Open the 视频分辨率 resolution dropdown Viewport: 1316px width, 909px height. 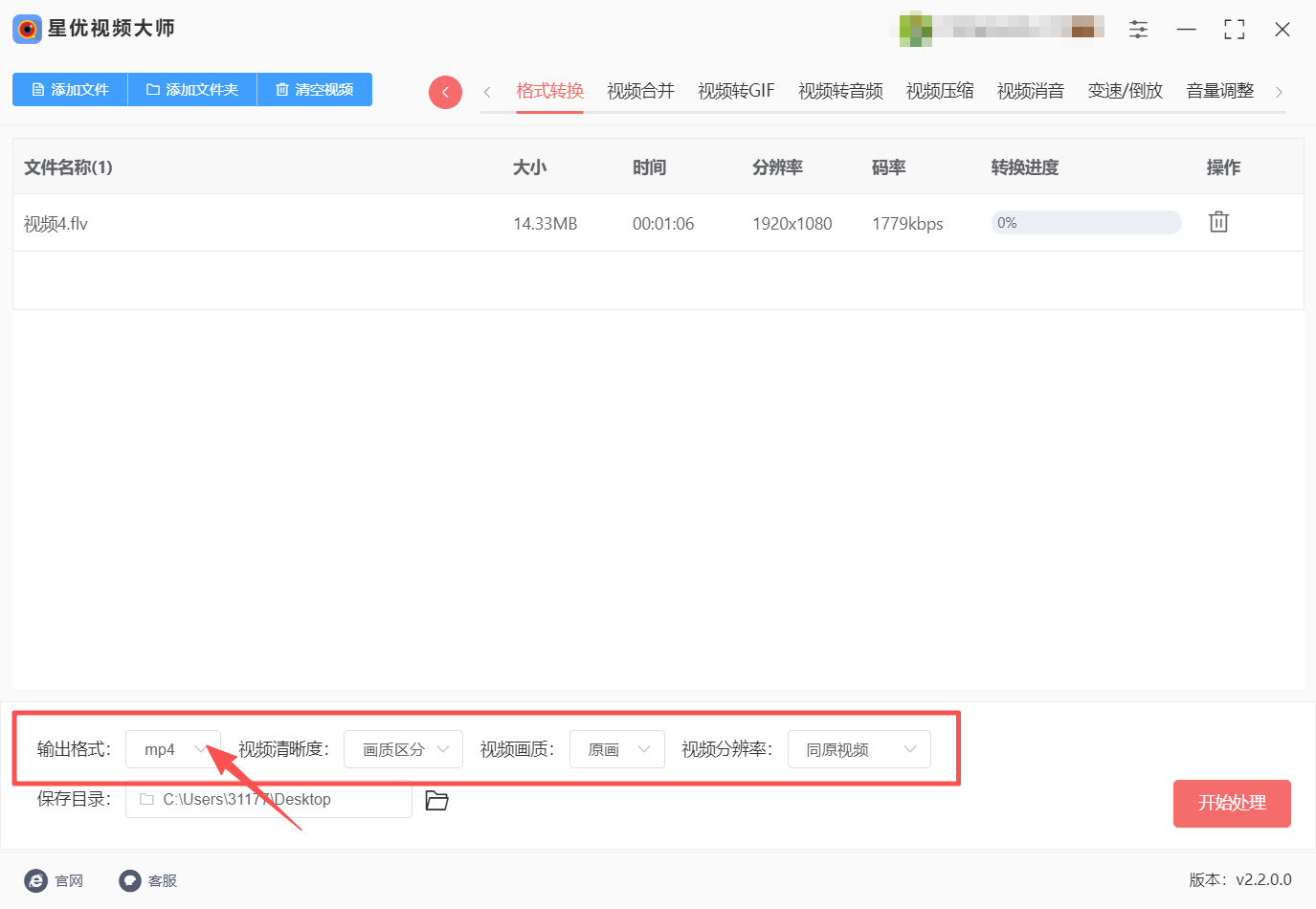(x=859, y=749)
